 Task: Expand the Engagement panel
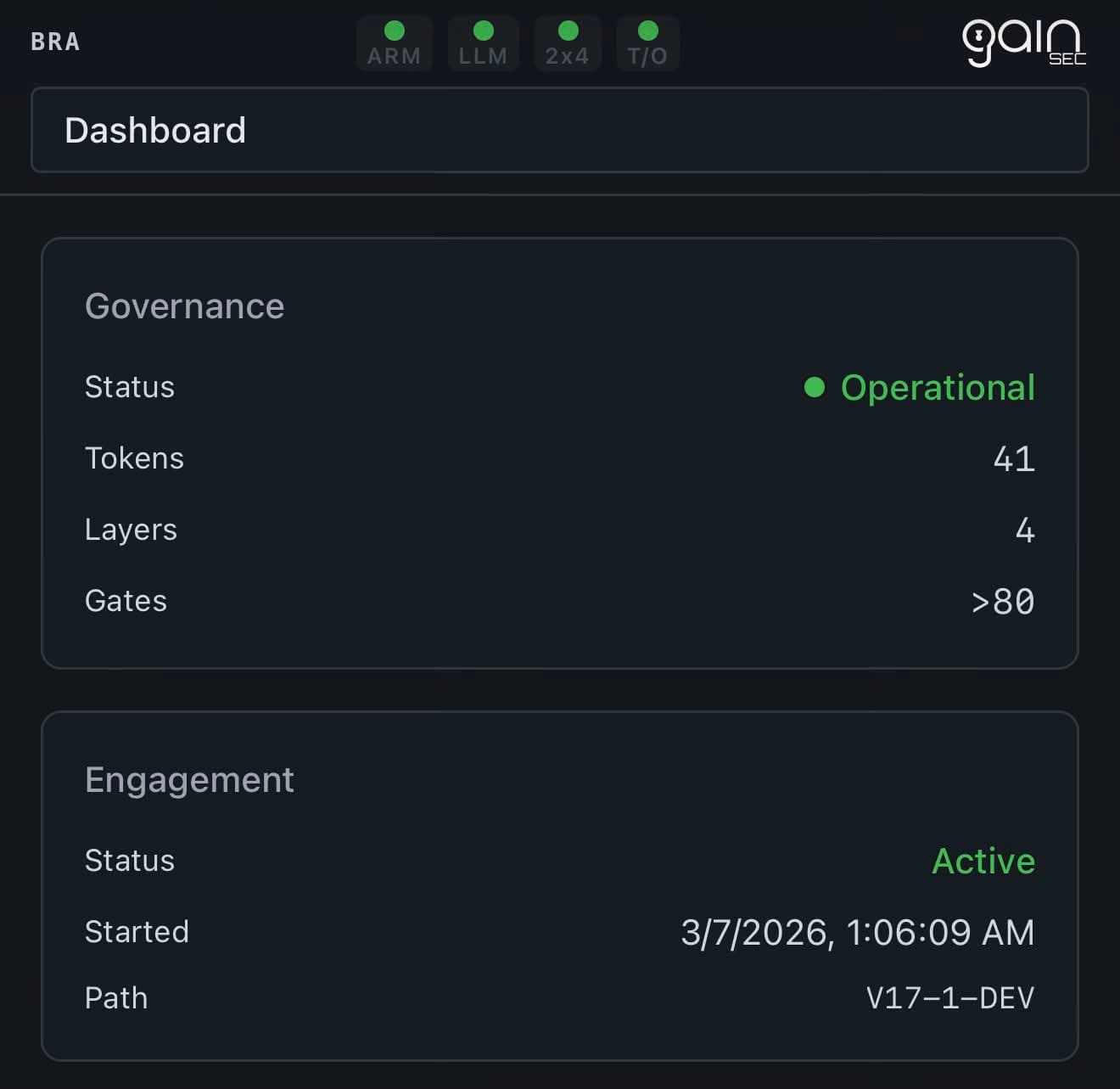pyautogui.click(x=189, y=779)
